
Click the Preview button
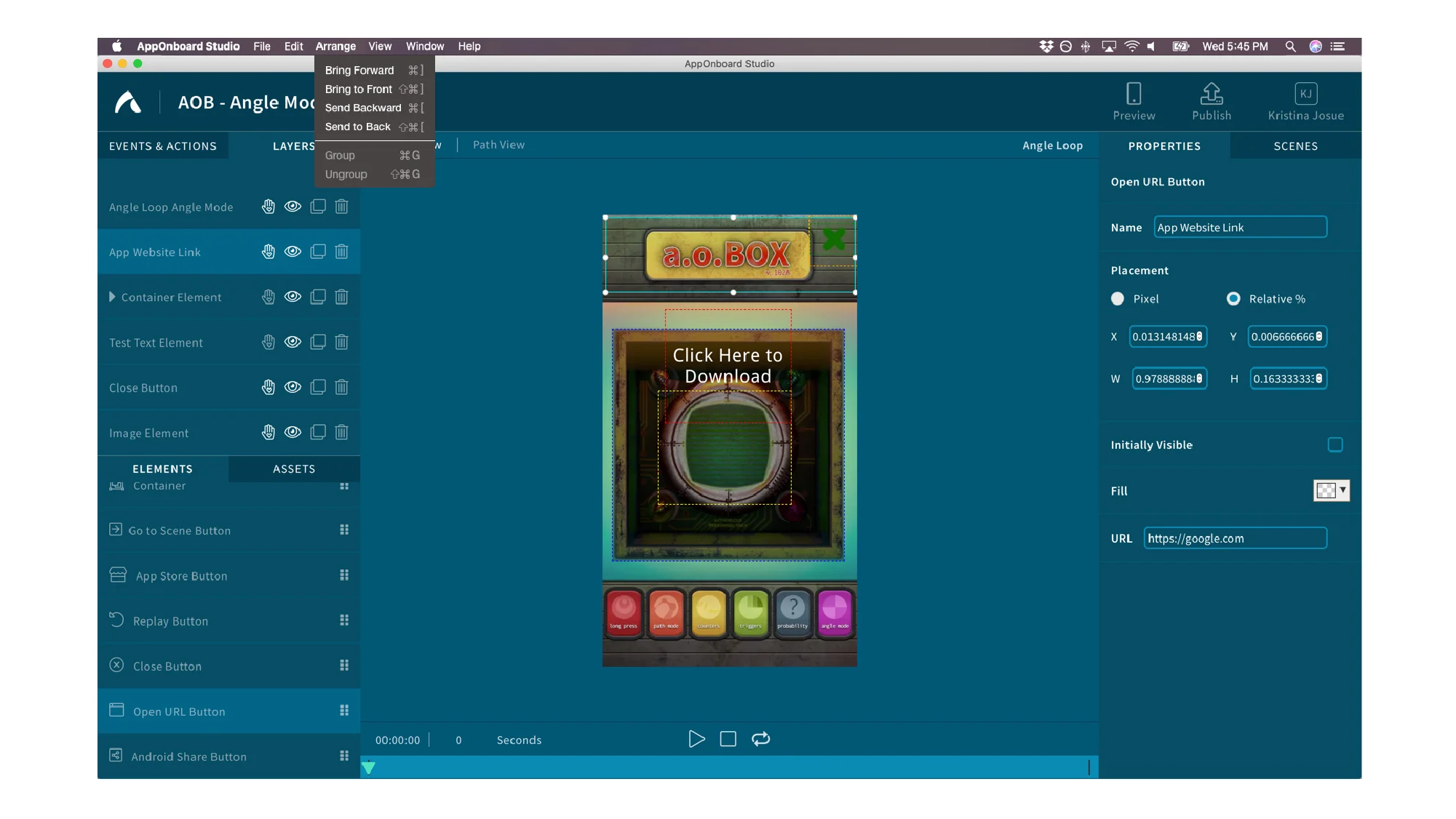[x=1133, y=100]
